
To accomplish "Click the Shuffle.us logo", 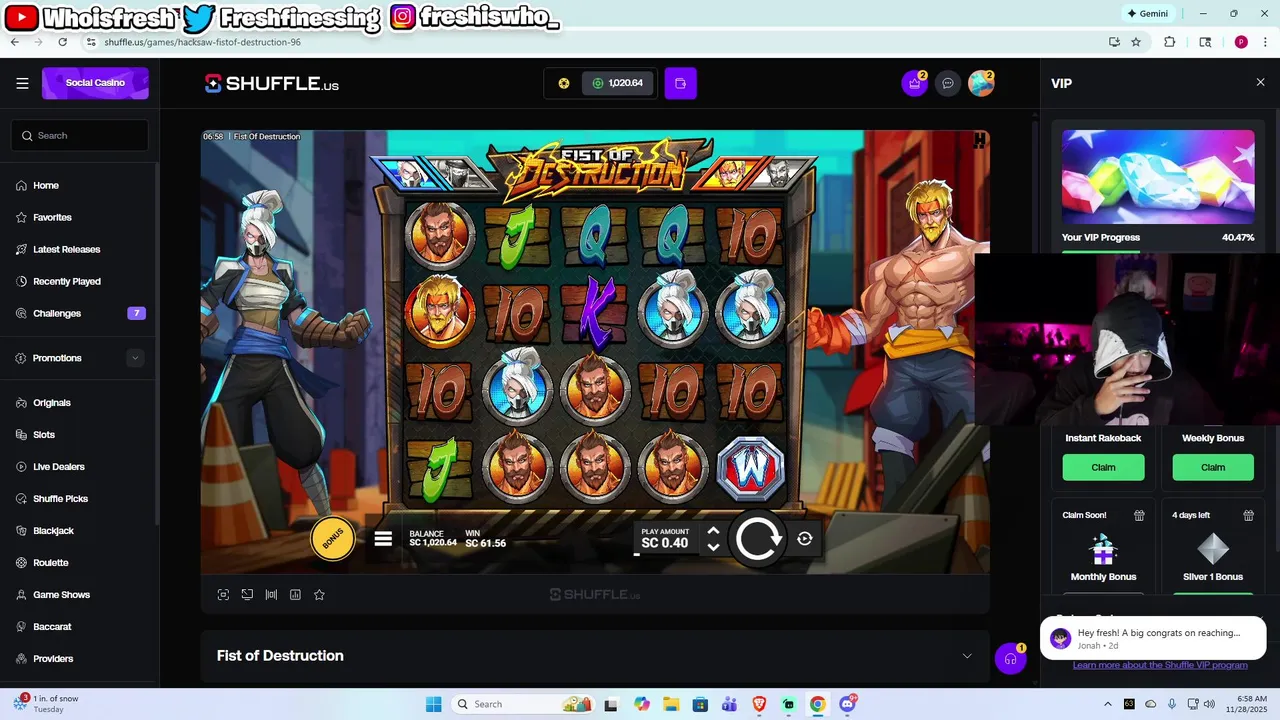I will coord(272,84).
